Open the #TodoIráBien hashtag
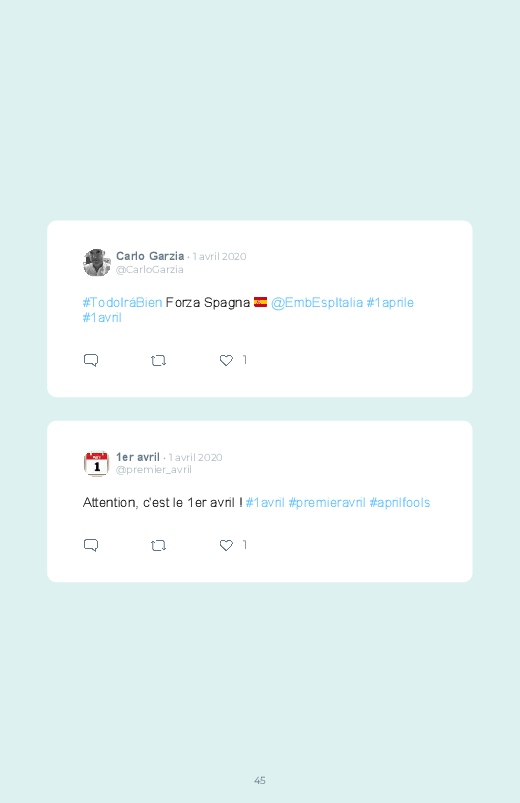 tap(122, 303)
